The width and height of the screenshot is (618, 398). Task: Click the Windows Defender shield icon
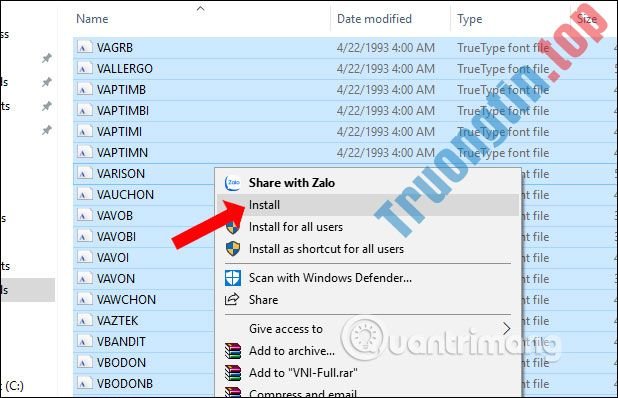click(x=233, y=278)
